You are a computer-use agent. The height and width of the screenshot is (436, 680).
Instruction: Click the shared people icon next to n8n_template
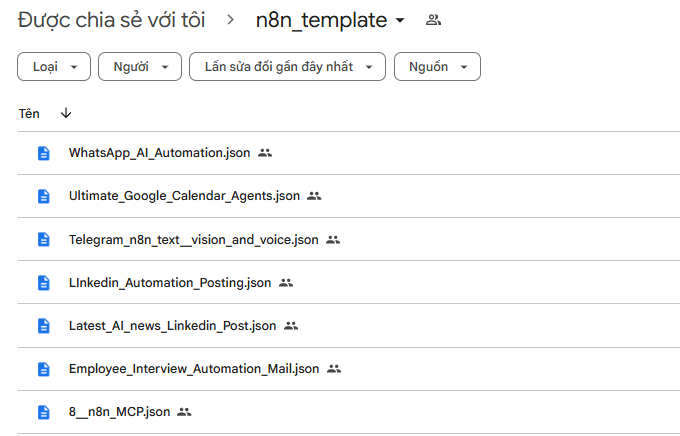click(x=433, y=20)
